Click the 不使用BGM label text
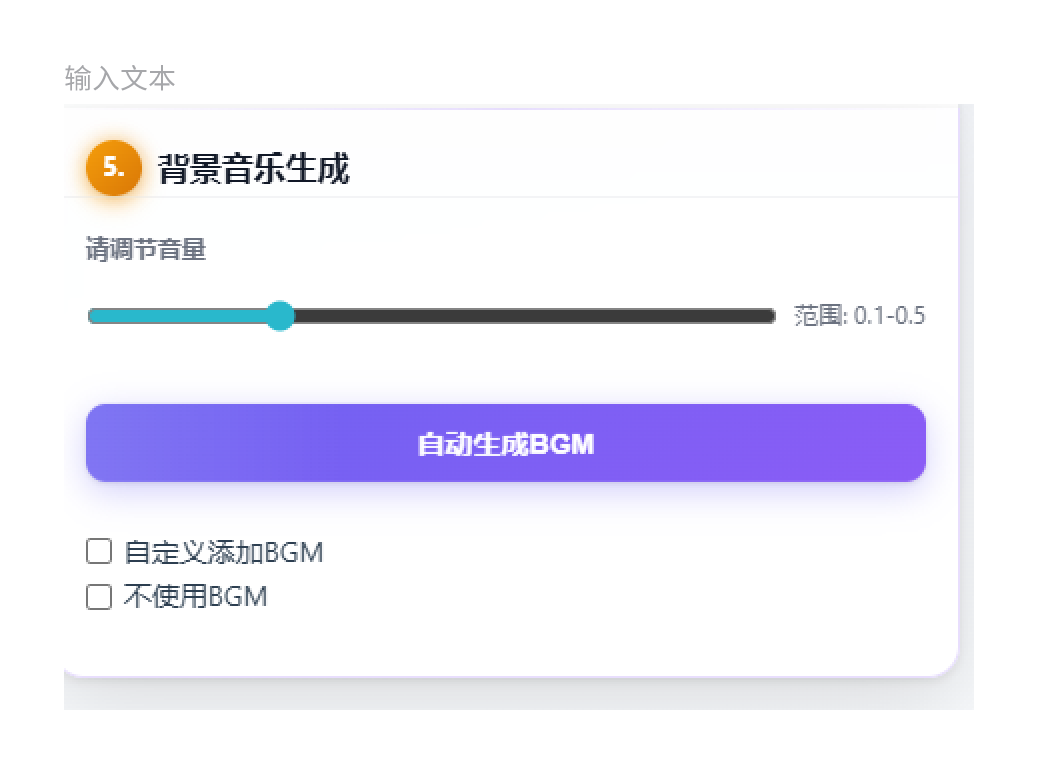Screen dimensions: 1038x768 tap(195, 597)
